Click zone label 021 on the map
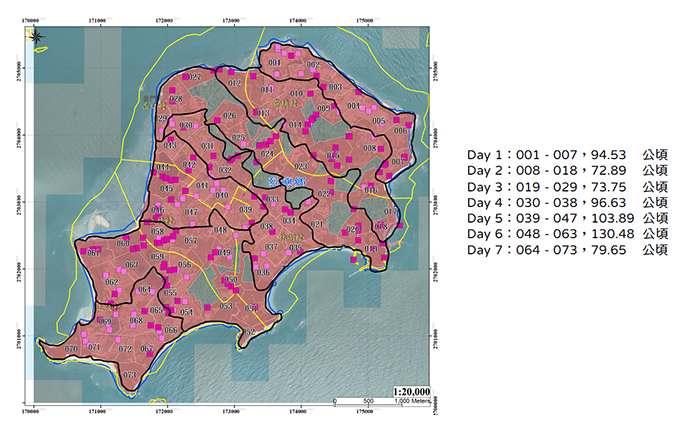Screen dimensions: 700x423 (317, 224)
